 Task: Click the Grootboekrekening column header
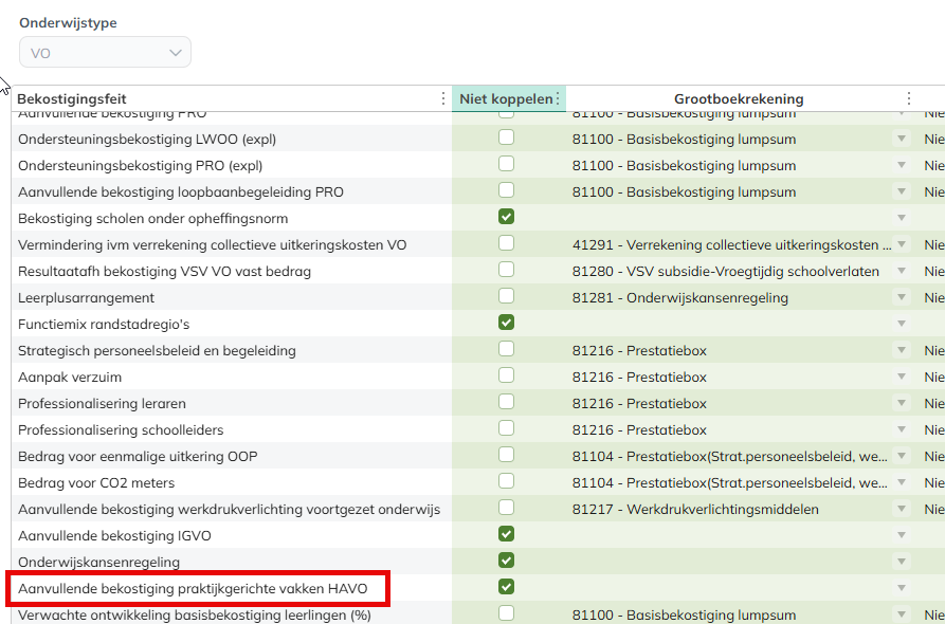(738, 99)
